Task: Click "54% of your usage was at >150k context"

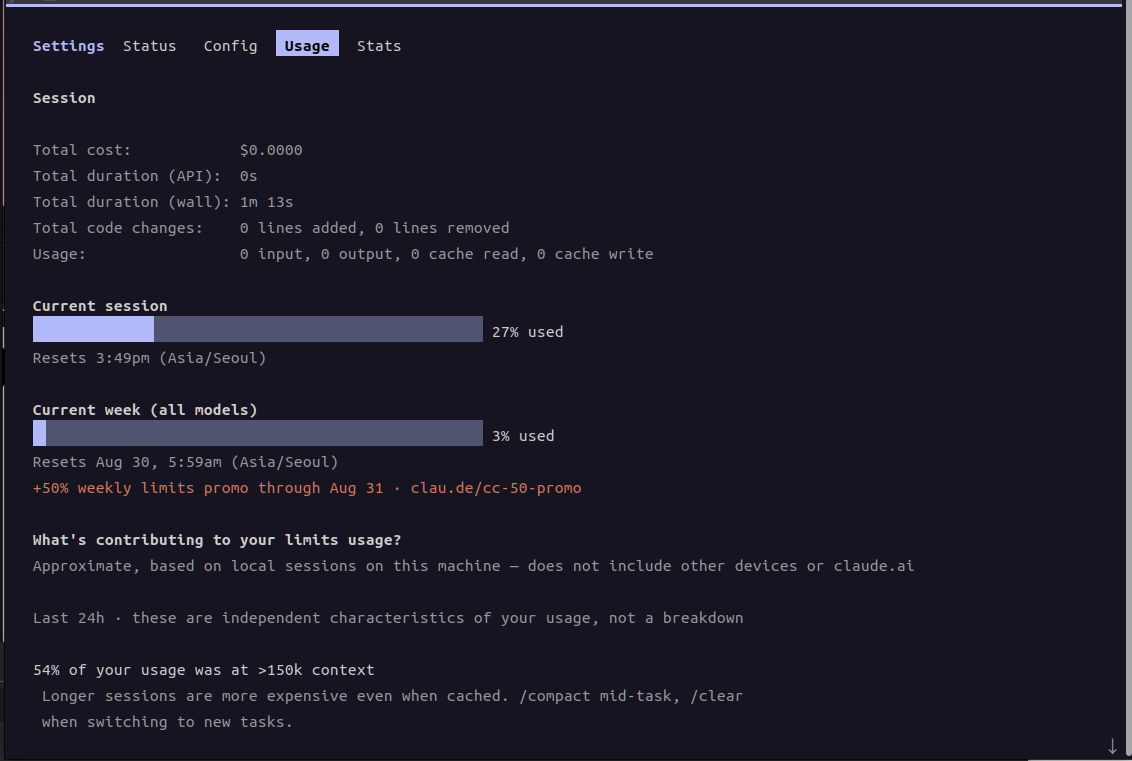Action: click(x=204, y=670)
